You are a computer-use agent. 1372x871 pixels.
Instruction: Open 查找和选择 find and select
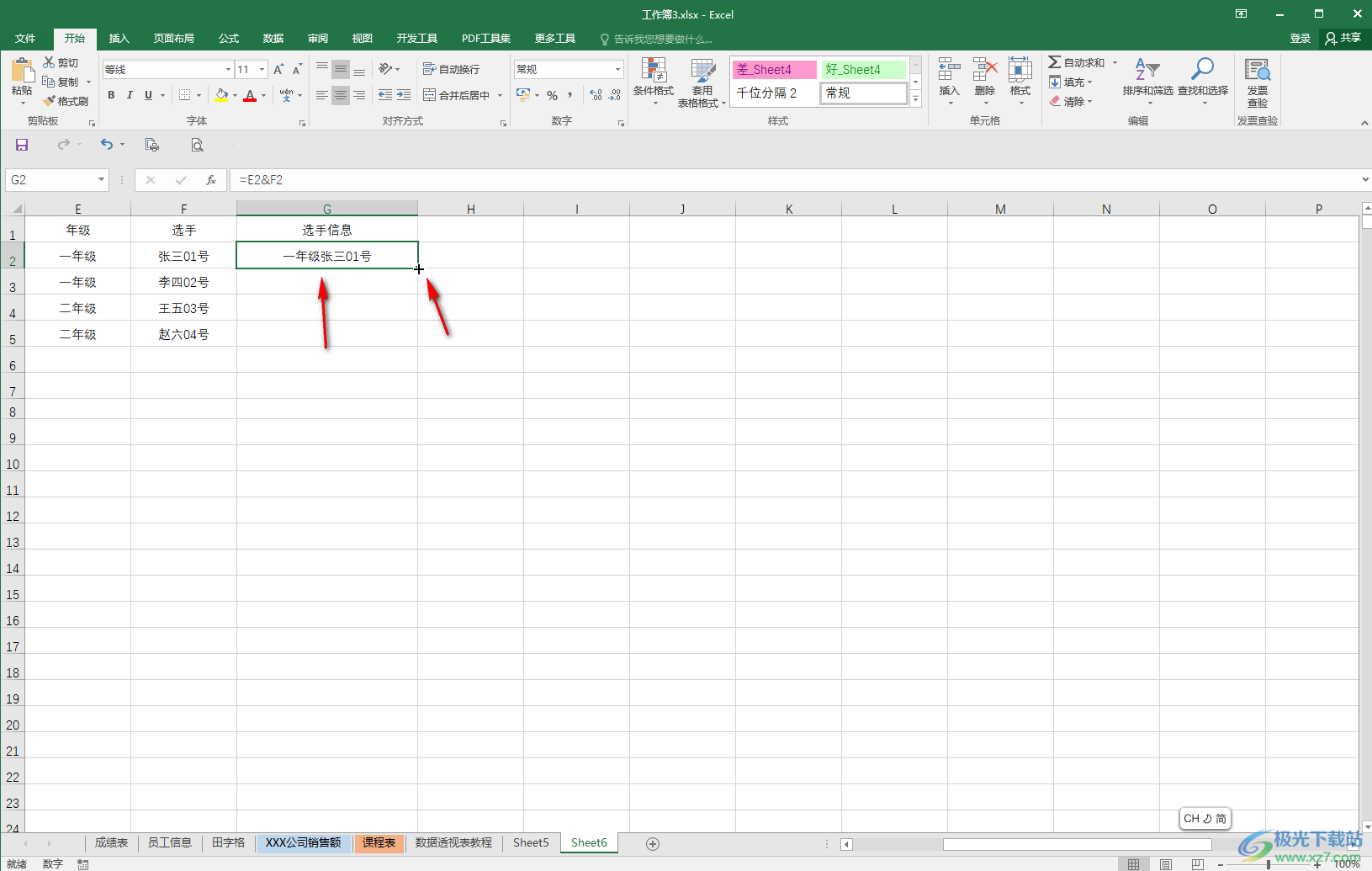[1203, 82]
